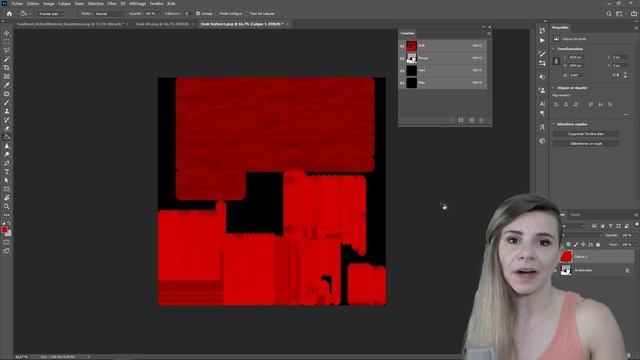Hide the RVB channel eye
Image resolution: width=640 pixels, height=360 pixels.
tap(402, 46)
